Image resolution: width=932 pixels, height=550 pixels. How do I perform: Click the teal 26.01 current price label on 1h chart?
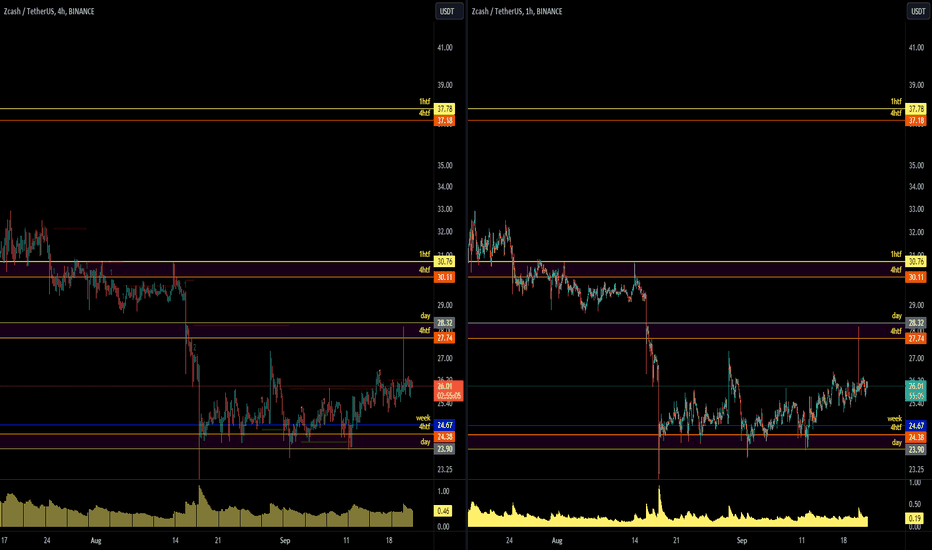(x=916, y=391)
